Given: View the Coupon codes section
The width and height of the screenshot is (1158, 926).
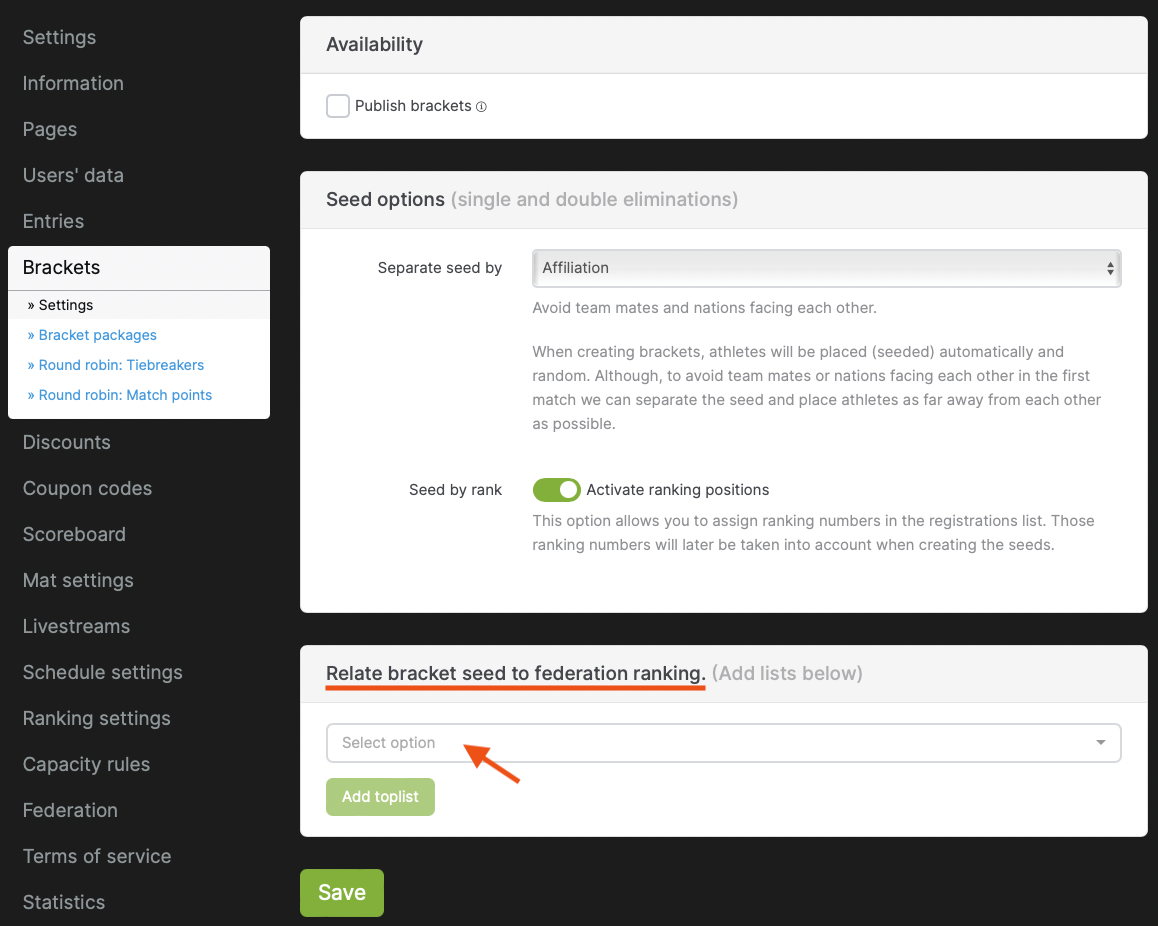Looking at the screenshot, I should (87, 488).
